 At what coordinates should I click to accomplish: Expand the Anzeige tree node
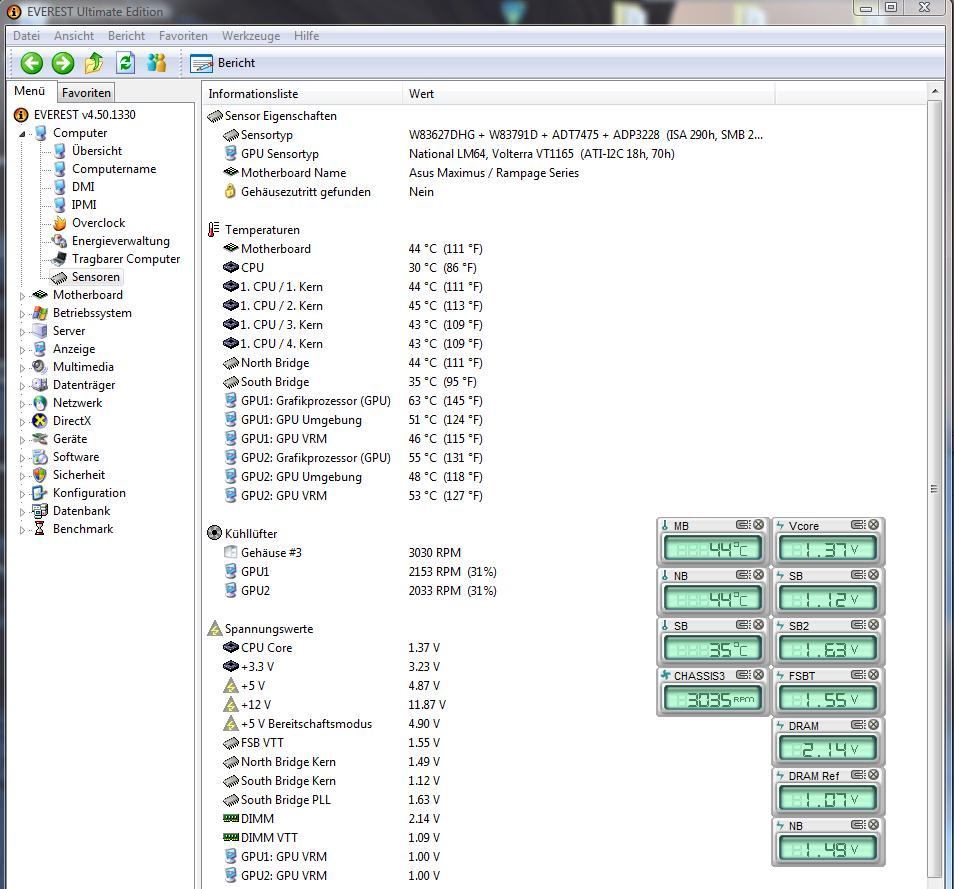23,350
